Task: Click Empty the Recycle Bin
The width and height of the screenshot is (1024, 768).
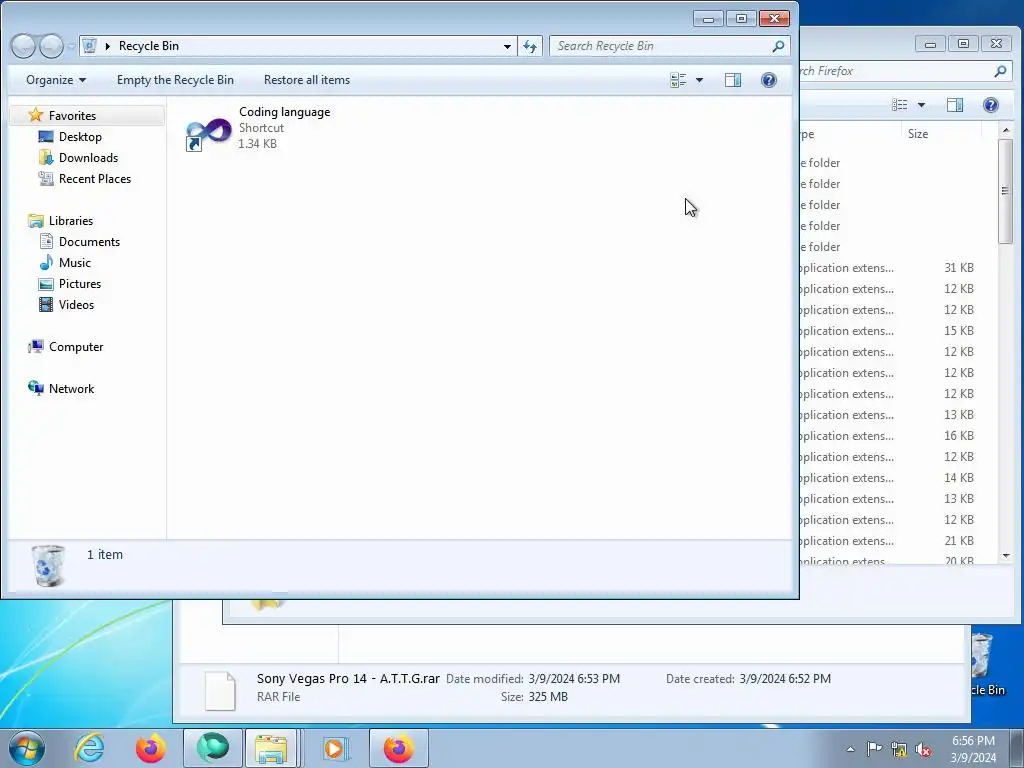Action: point(175,80)
